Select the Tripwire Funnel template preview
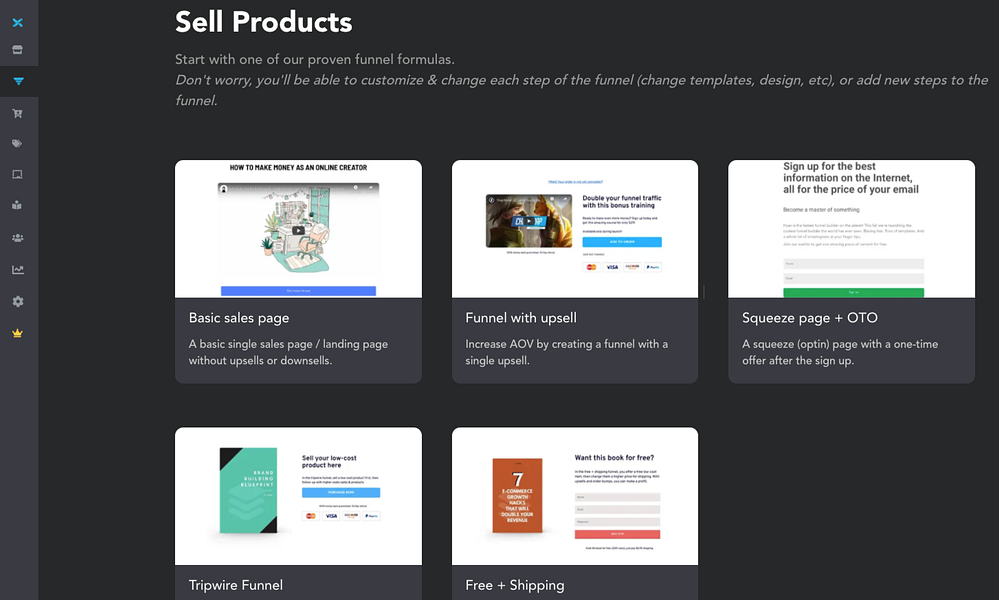The width and height of the screenshot is (999, 600). tap(298, 496)
